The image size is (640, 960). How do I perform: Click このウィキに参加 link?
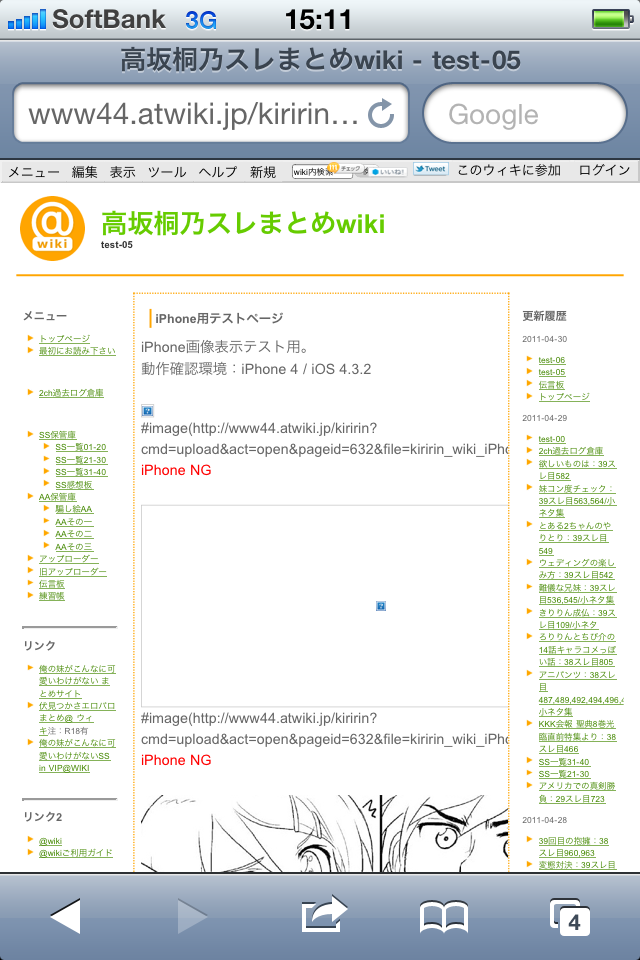click(x=509, y=170)
